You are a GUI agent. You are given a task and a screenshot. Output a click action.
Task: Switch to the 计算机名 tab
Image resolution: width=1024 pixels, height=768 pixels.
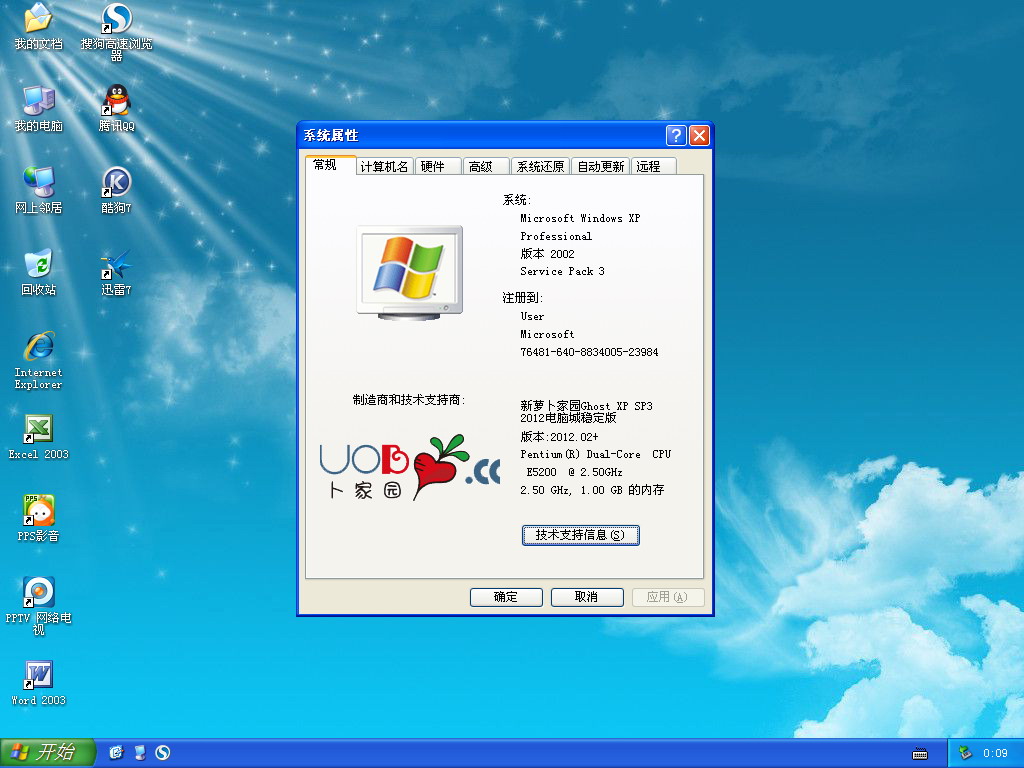coord(384,167)
